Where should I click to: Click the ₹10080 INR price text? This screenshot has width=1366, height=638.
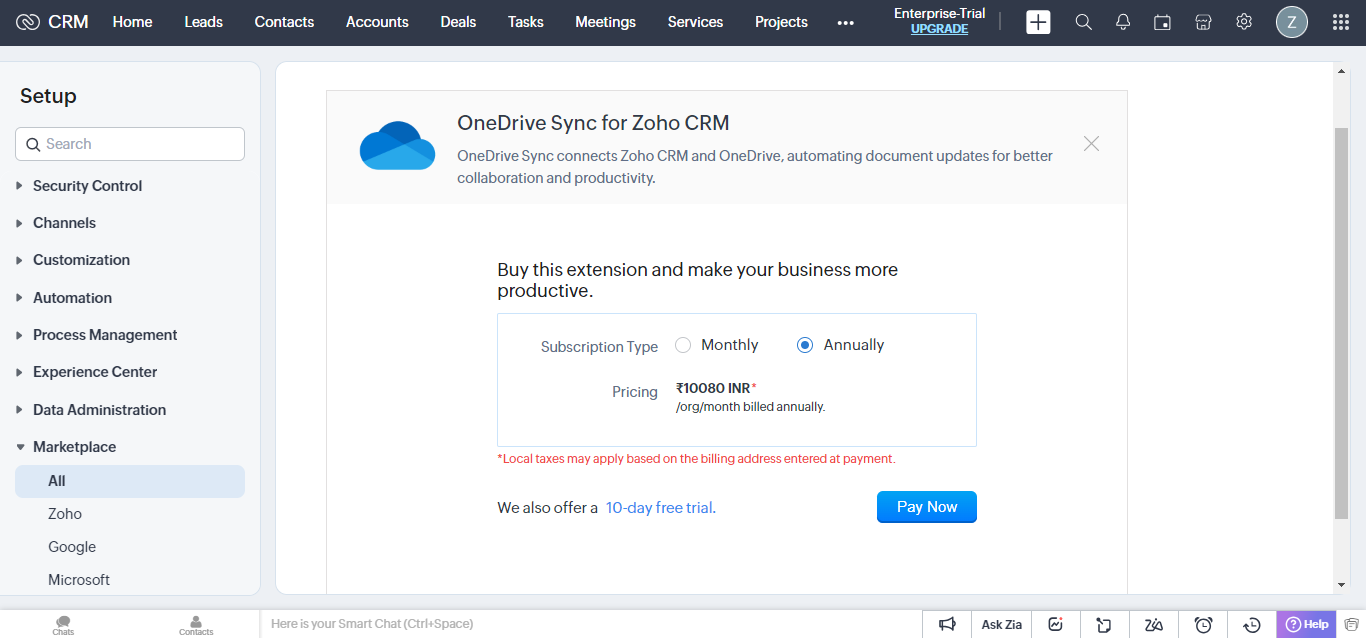coord(713,388)
